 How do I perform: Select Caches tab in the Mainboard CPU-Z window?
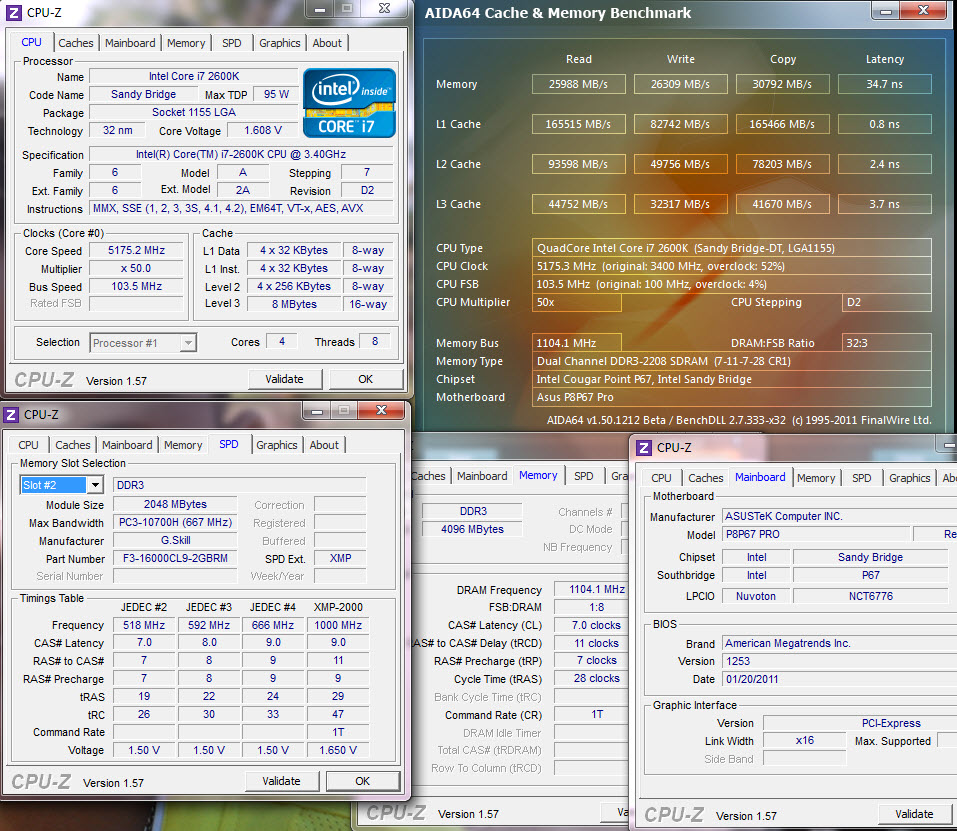tap(706, 478)
